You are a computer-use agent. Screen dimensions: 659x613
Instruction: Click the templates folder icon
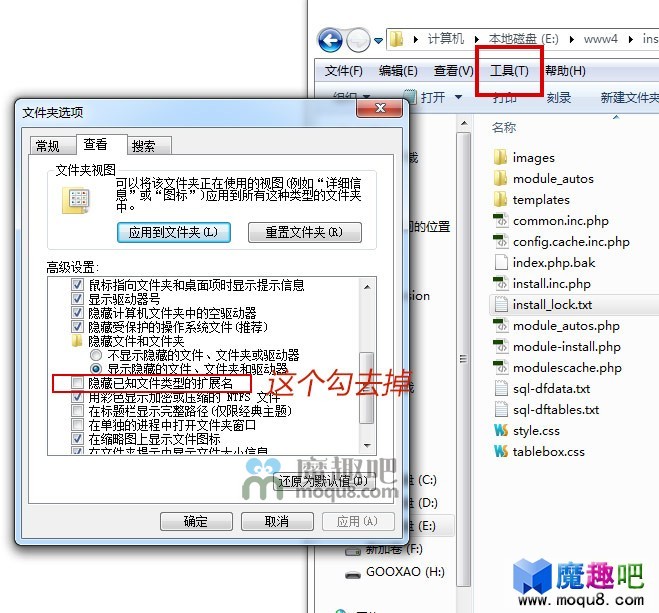click(500, 200)
